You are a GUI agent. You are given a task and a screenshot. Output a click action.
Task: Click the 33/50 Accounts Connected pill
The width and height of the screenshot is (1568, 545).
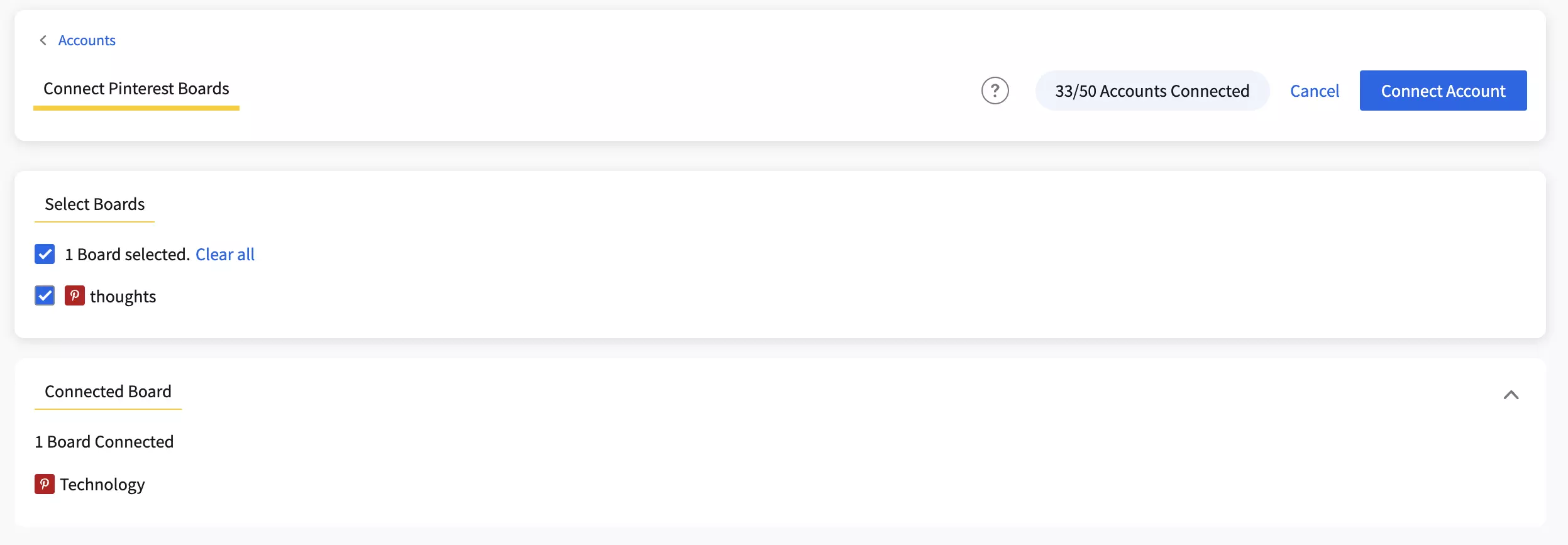tap(1152, 91)
